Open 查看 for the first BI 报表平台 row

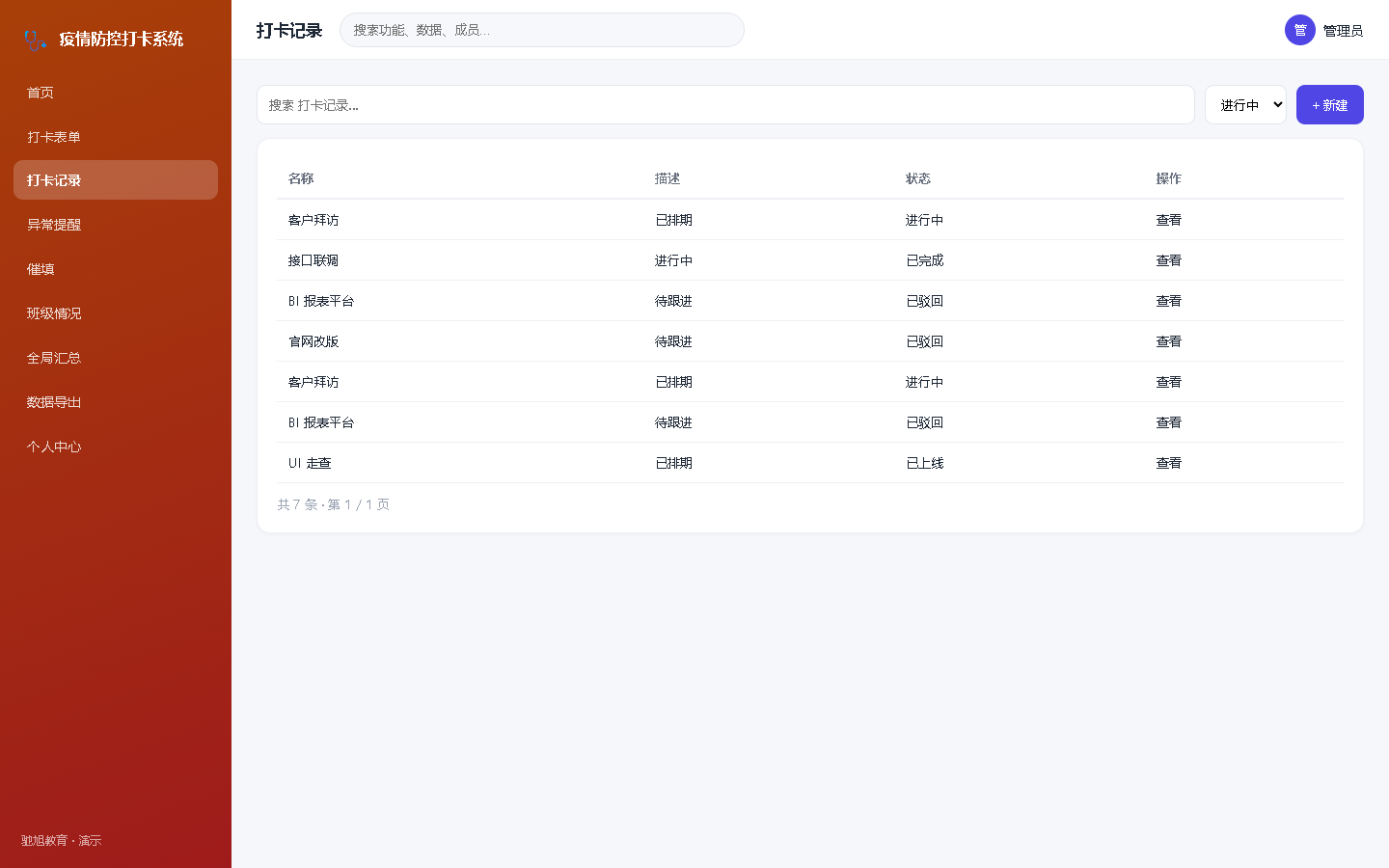pyautogui.click(x=1169, y=301)
